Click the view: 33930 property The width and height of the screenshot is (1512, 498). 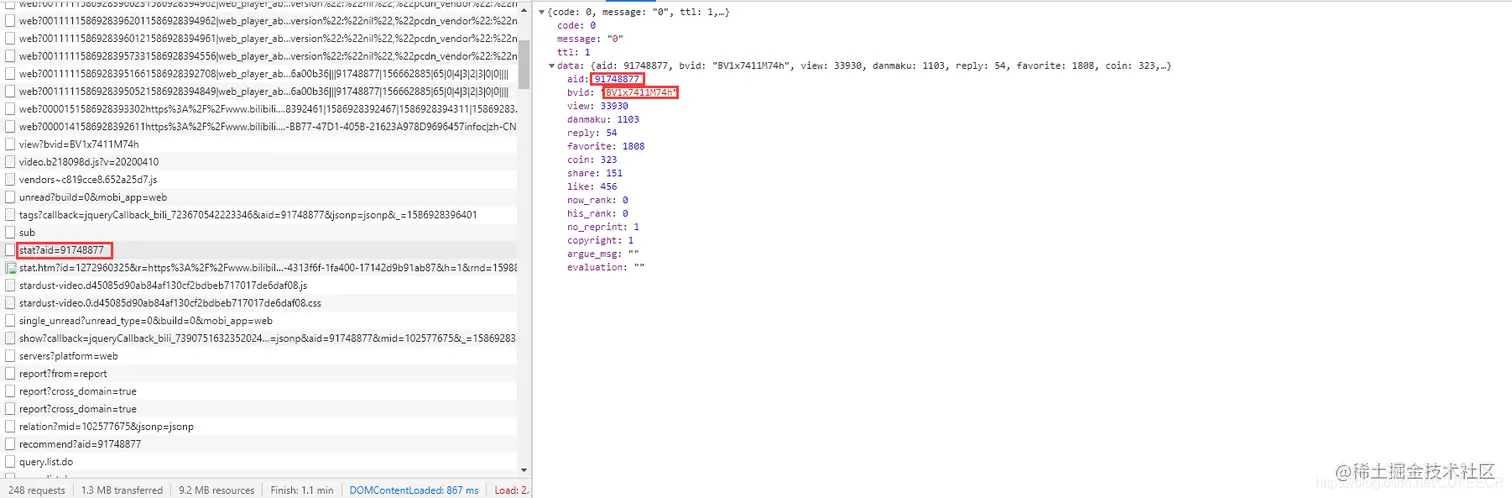click(x=598, y=106)
